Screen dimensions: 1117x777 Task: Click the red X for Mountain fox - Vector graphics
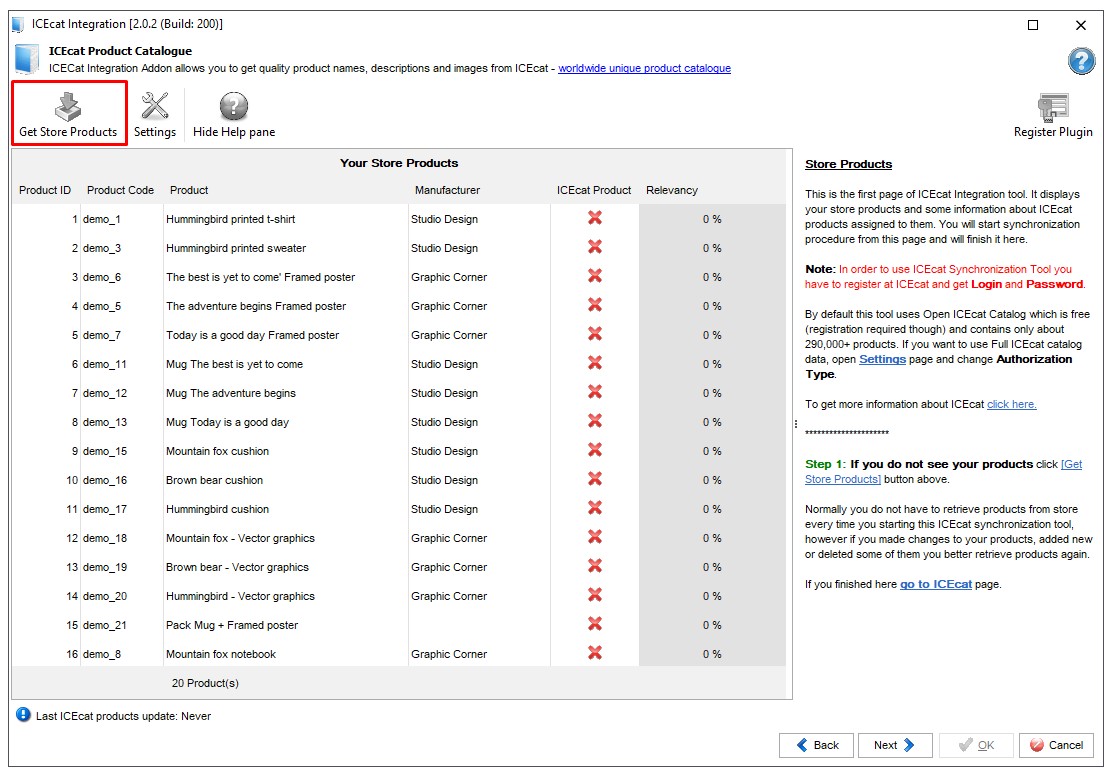coord(595,537)
